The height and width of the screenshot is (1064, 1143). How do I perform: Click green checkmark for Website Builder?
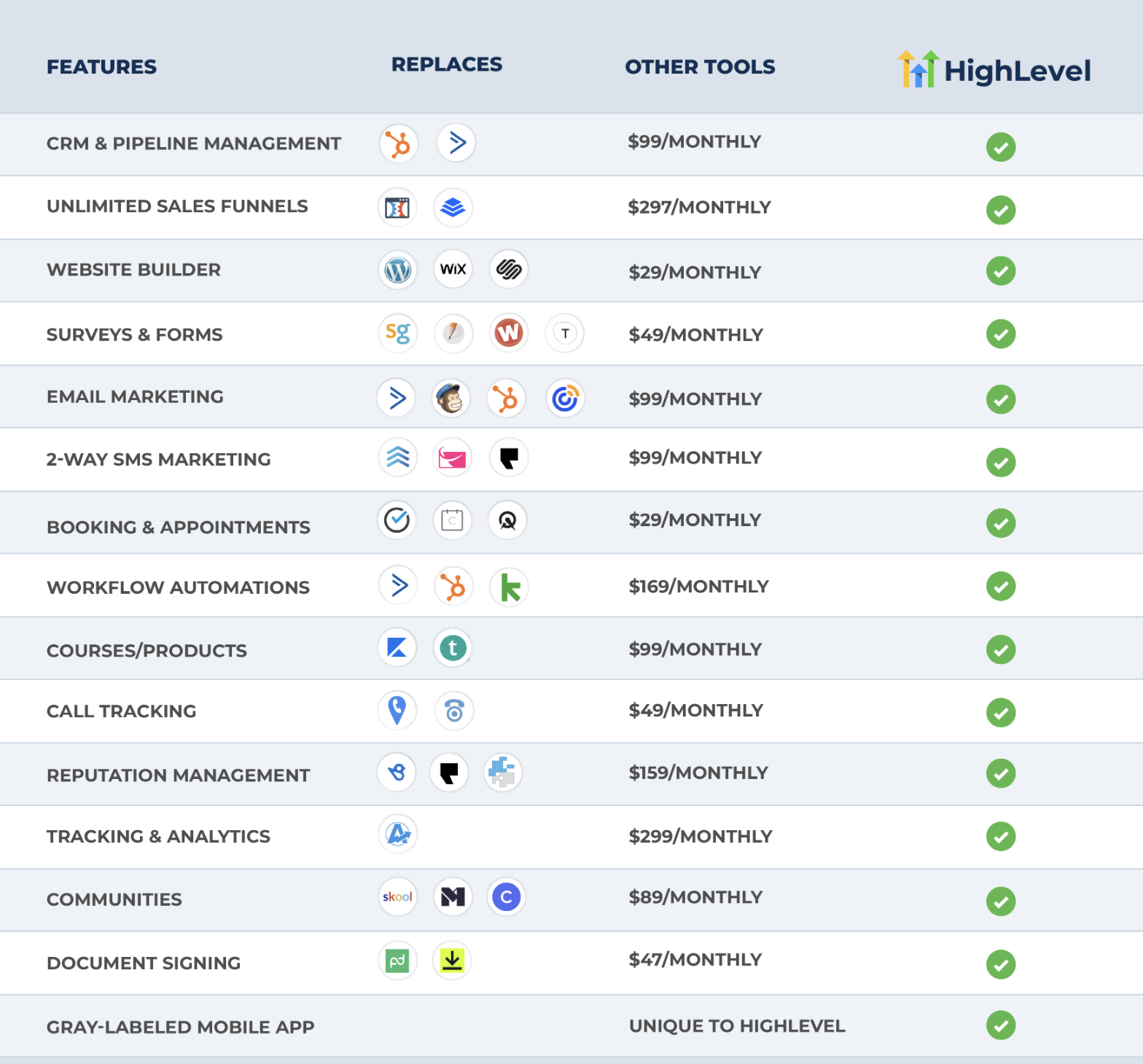[1001, 271]
